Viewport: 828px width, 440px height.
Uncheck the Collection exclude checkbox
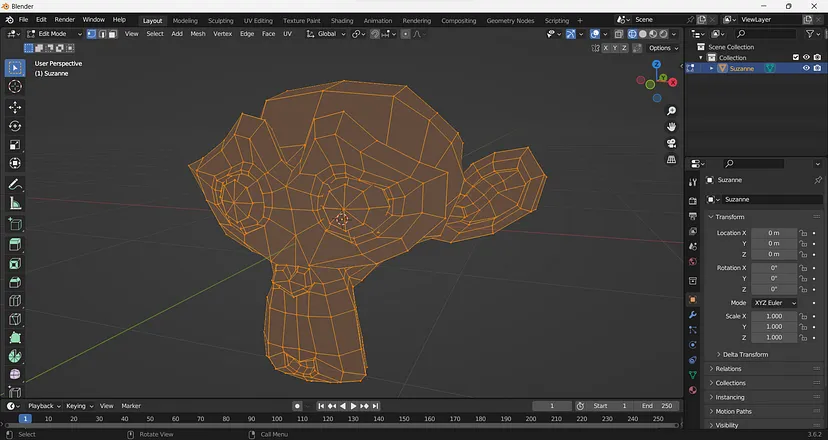click(x=796, y=57)
